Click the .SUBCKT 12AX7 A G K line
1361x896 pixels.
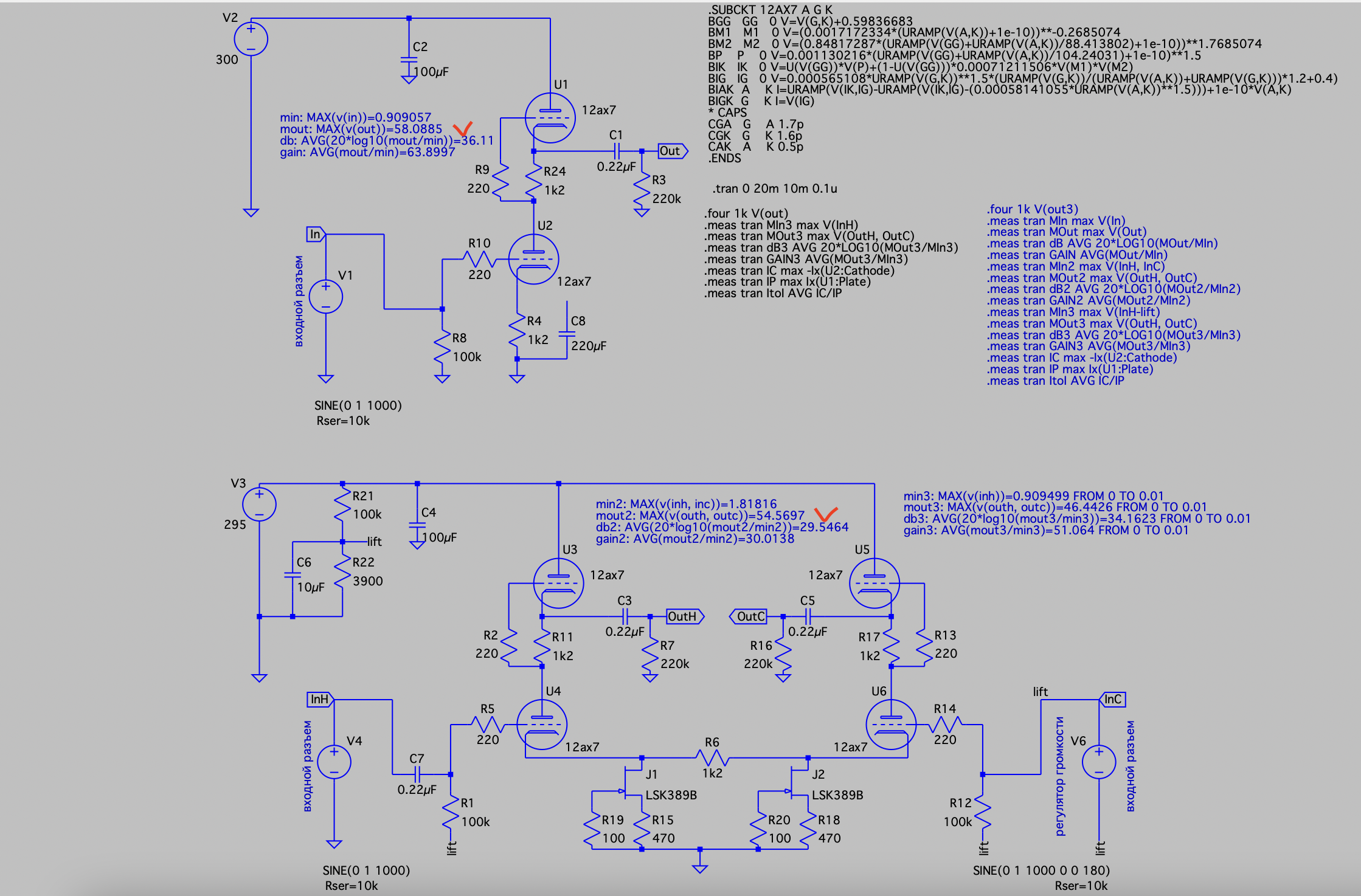click(769, 10)
